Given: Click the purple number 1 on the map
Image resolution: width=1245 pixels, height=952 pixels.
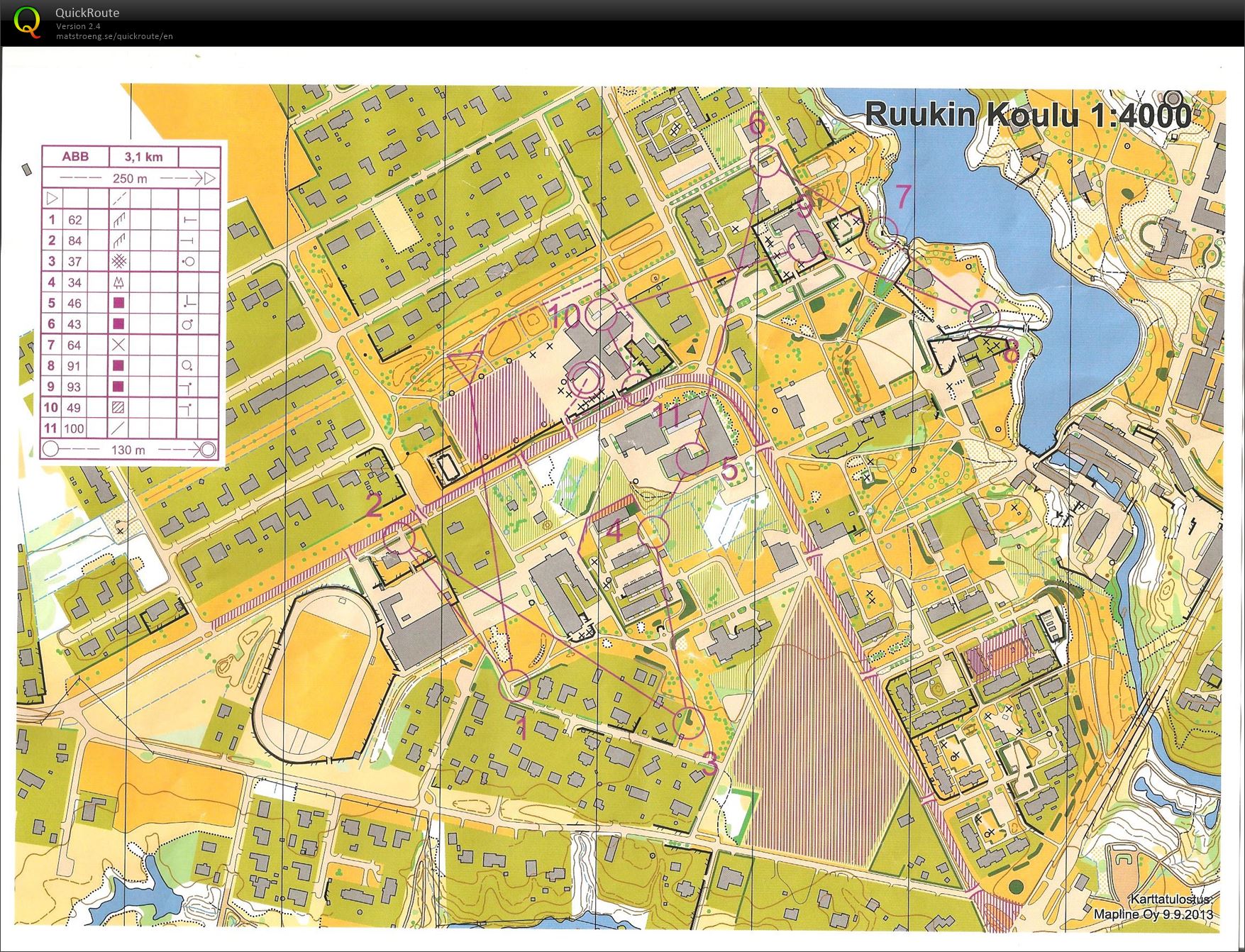Looking at the screenshot, I should [524, 729].
